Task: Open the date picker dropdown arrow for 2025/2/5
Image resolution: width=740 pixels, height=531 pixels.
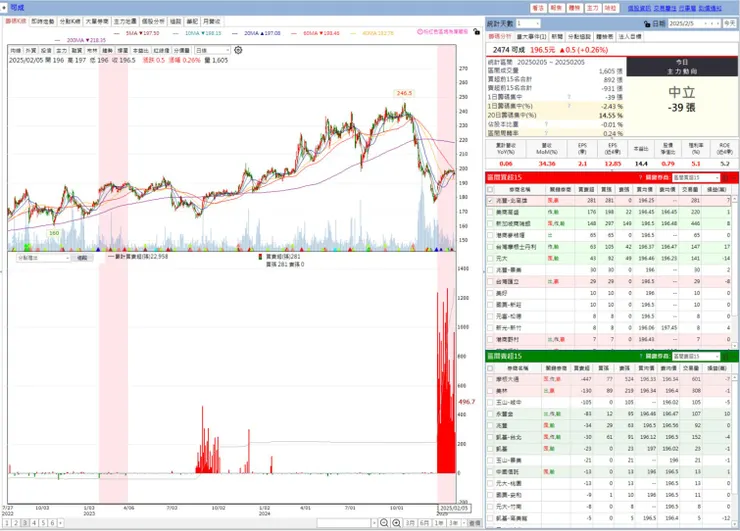Action: click(x=706, y=23)
